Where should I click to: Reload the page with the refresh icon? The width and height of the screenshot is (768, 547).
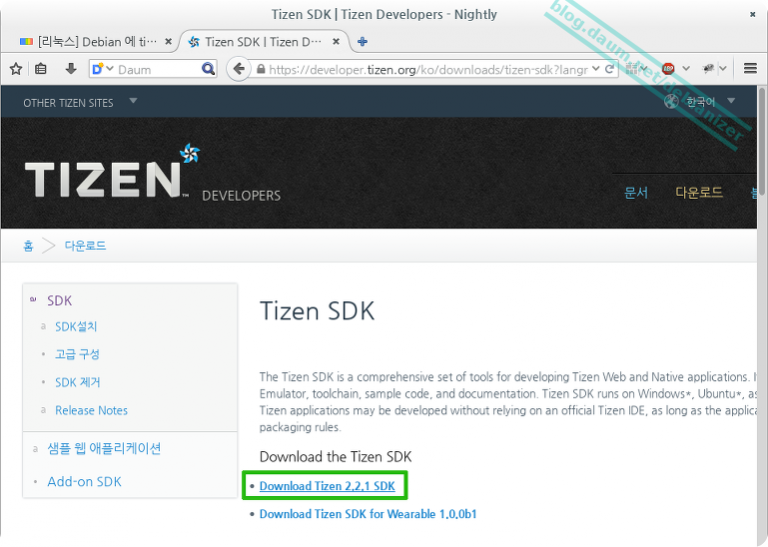609,69
